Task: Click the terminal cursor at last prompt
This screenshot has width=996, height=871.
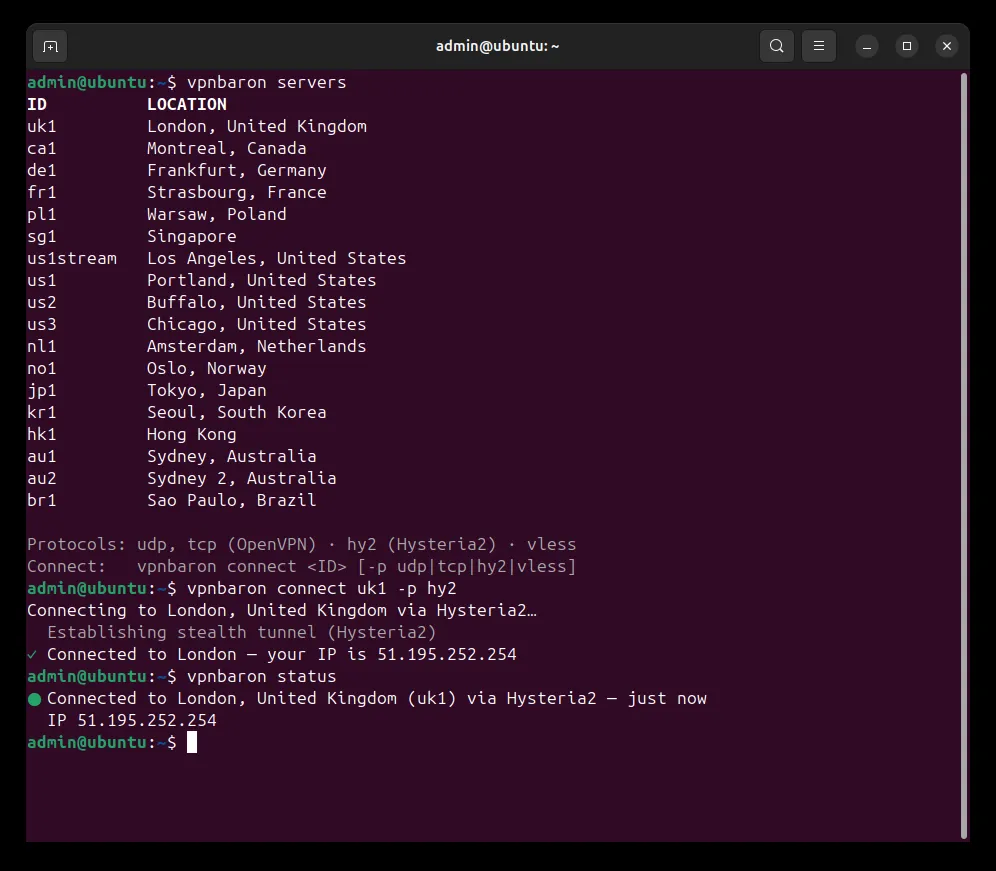Action: pos(192,742)
